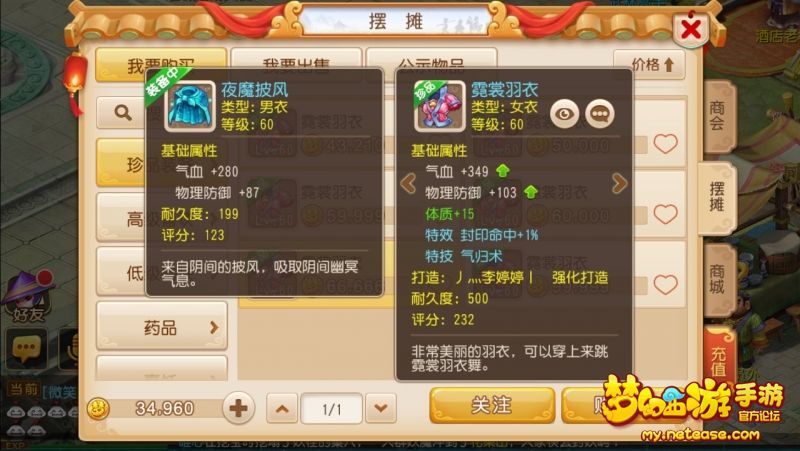Toggle heart on second listing
Screen dimensions: 800x451
click(665, 214)
